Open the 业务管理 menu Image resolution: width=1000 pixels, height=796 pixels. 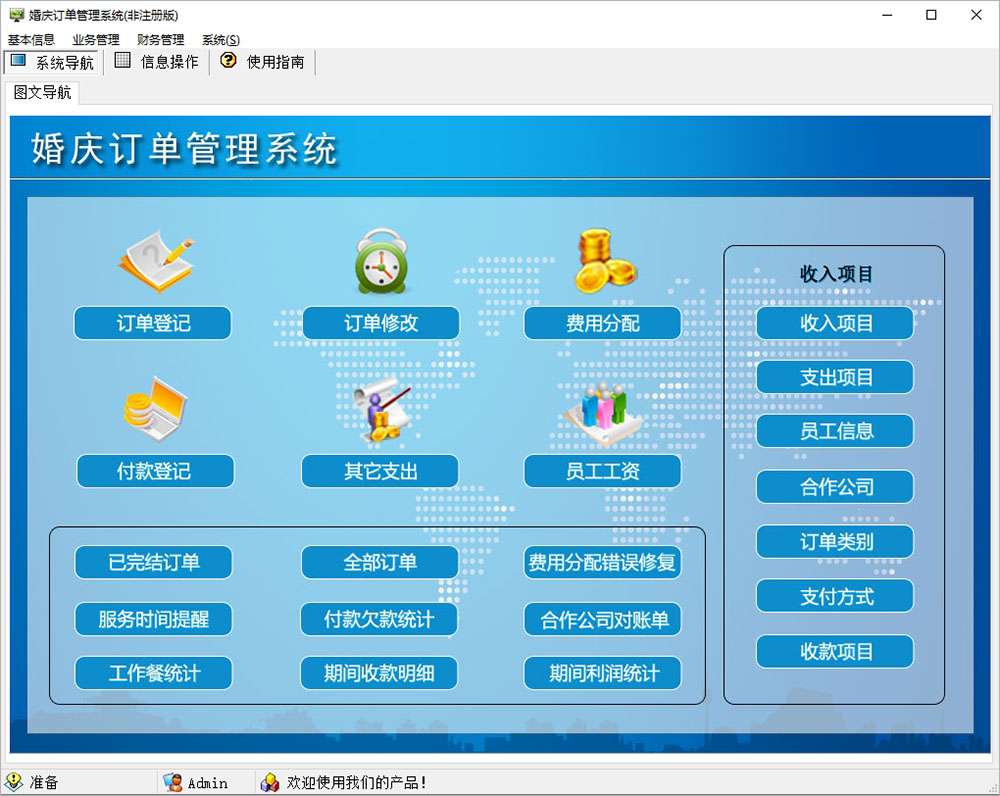[96, 40]
